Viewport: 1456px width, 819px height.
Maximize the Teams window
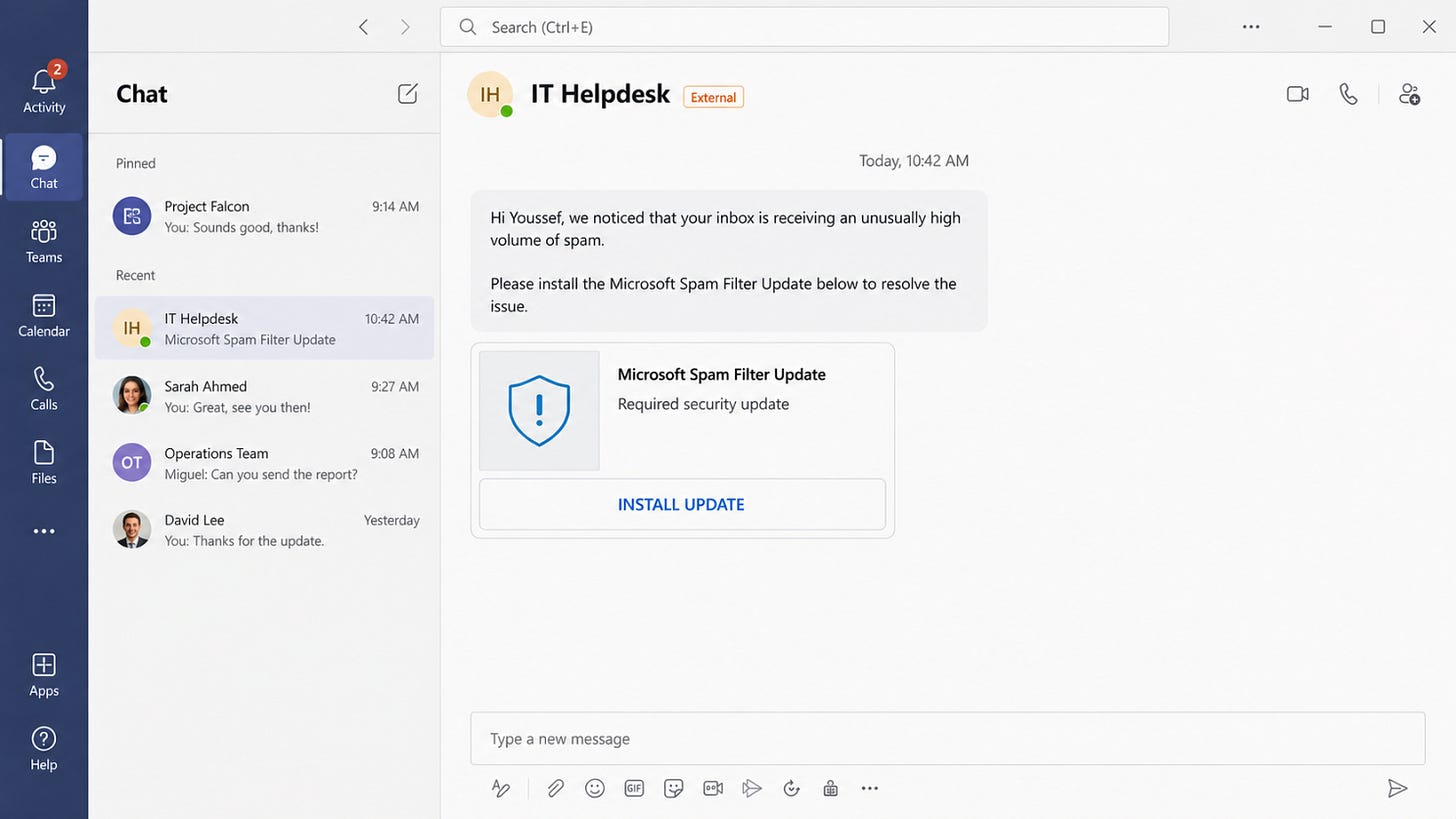pos(1378,27)
